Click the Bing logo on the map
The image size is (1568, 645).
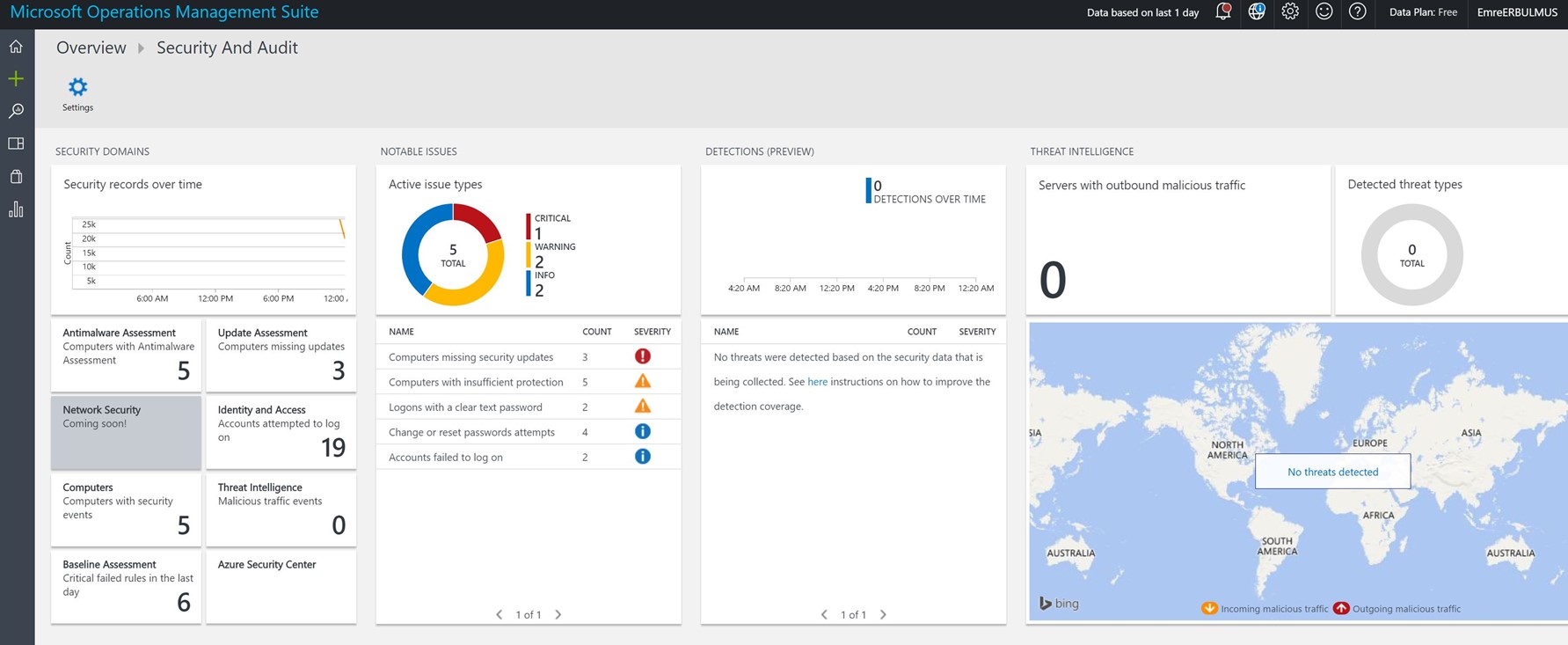pyautogui.click(x=1059, y=603)
